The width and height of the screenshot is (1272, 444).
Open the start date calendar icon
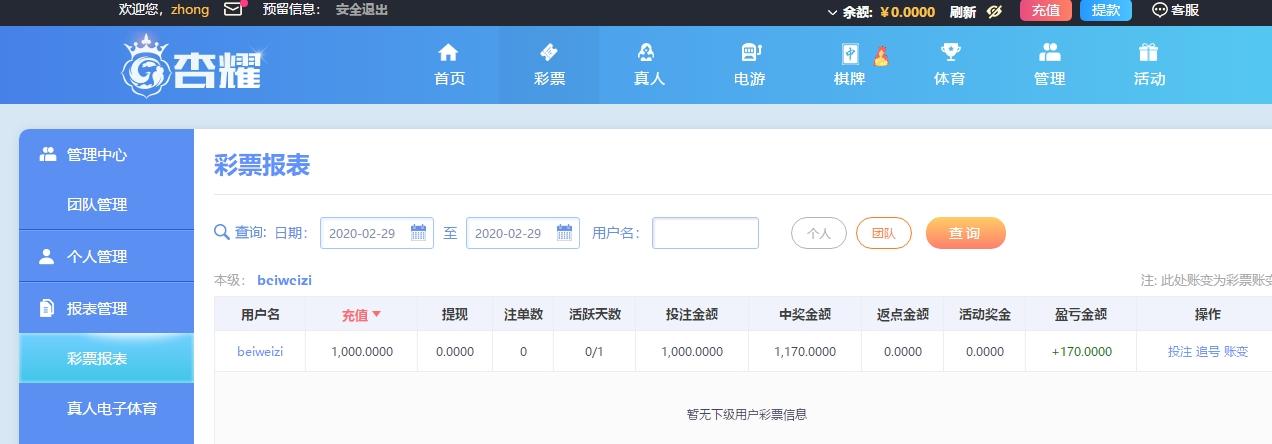tap(419, 233)
